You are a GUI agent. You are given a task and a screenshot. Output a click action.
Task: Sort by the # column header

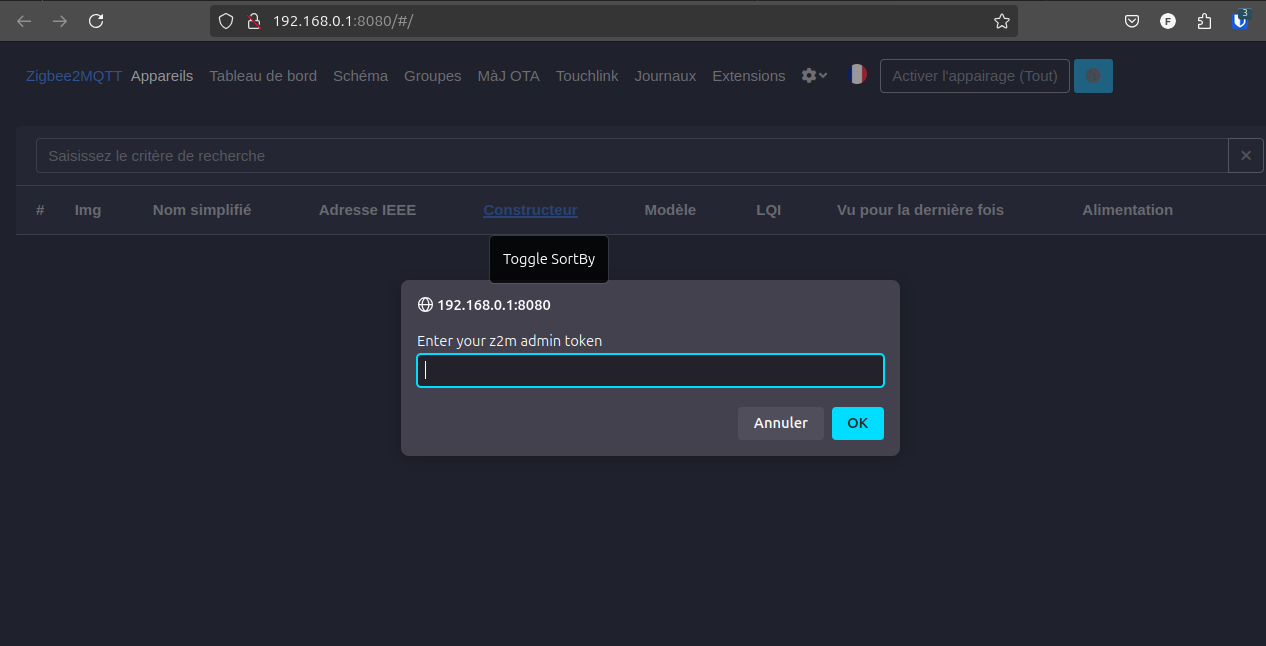click(40, 210)
